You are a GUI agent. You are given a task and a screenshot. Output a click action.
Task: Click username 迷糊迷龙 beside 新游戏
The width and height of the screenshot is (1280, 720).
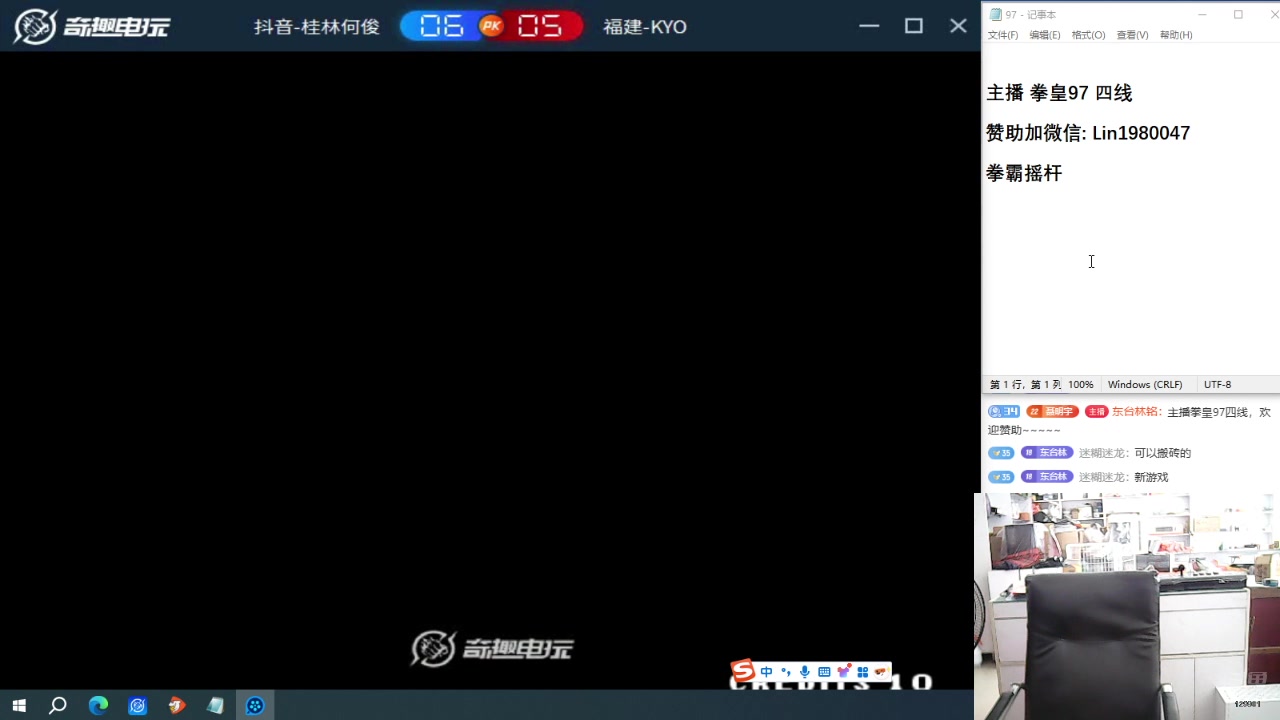pyautogui.click(x=1102, y=477)
